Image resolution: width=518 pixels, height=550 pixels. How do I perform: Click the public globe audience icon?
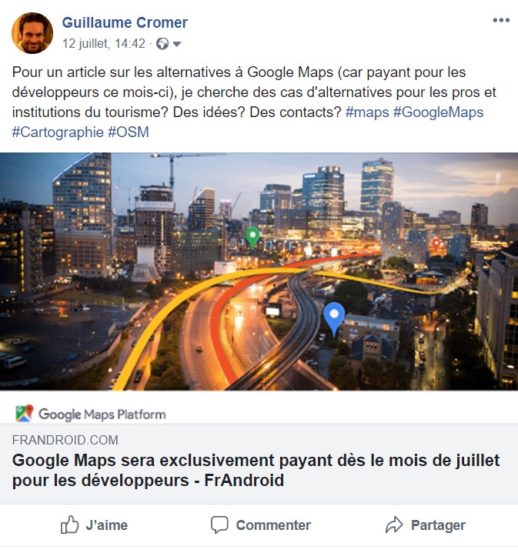pyautogui.click(x=162, y=44)
